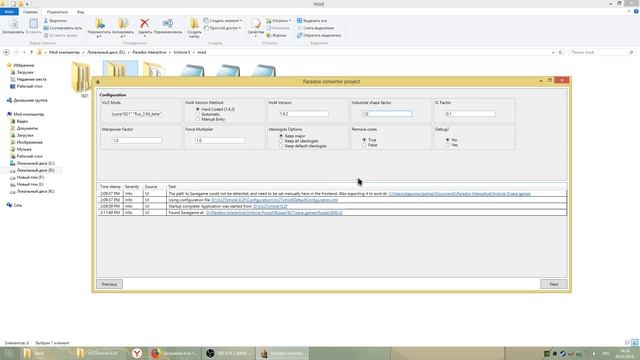Expand breadcrumb chevron after Мой компьютер
640x360 pixels.
(83, 52)
